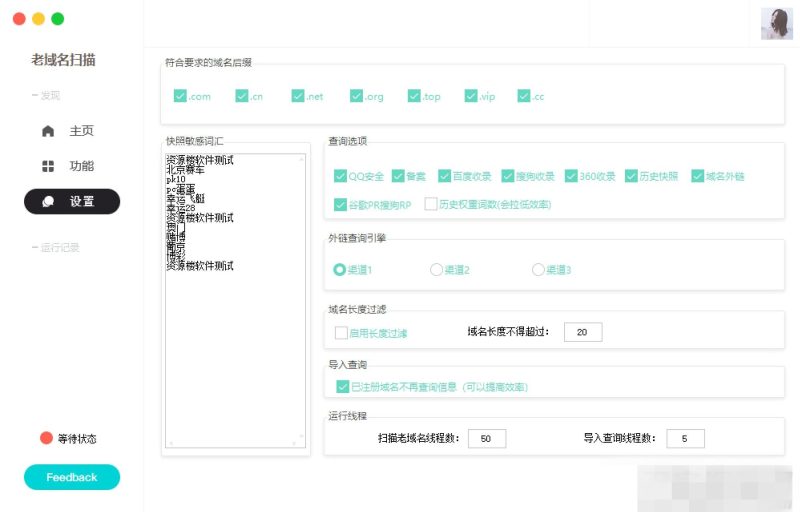
Task: Enable the 启用长度过滤 checkbox
Action: click(x=341, y=333)
